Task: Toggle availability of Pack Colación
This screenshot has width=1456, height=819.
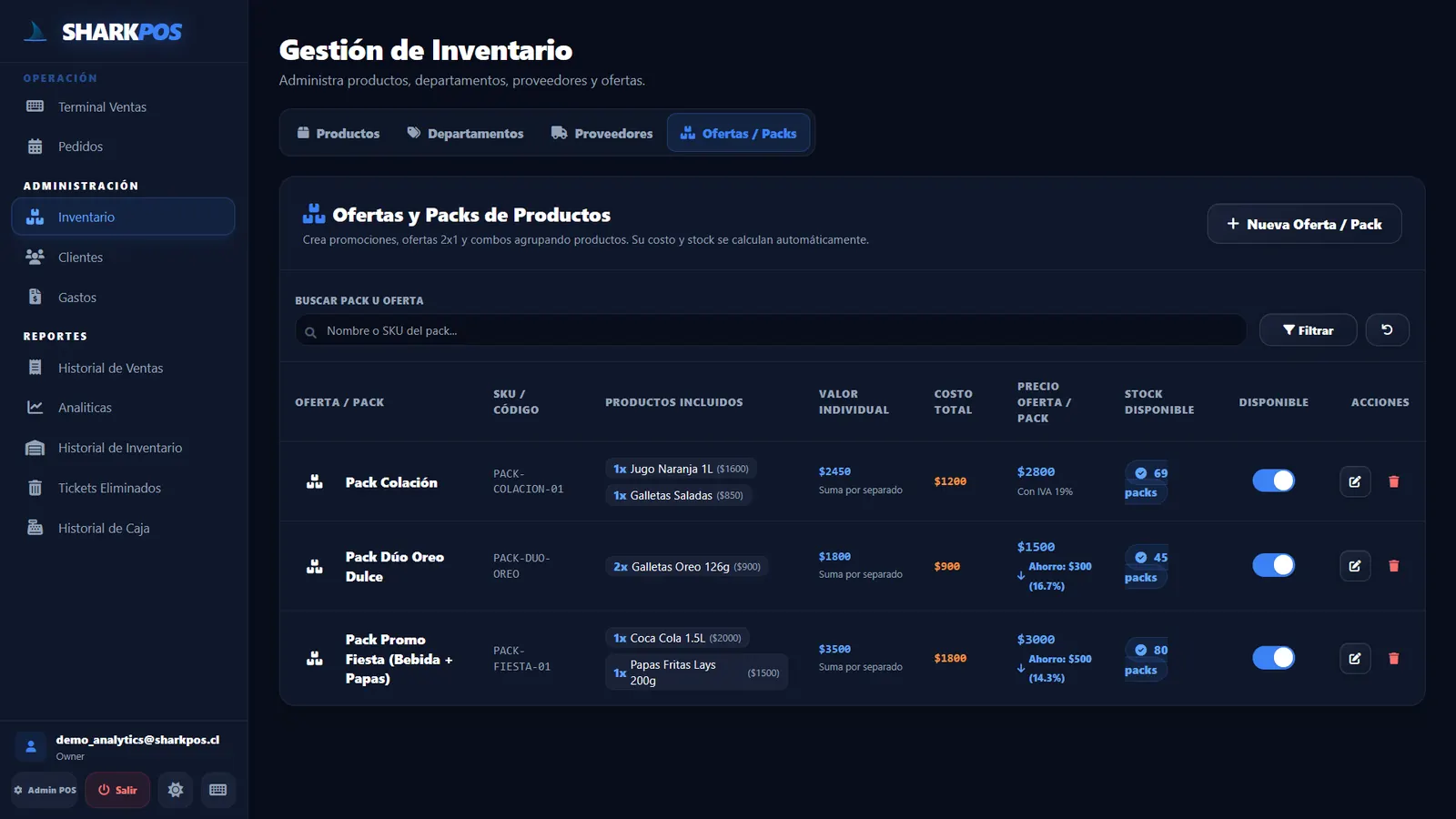Action: click(1273, 480)
